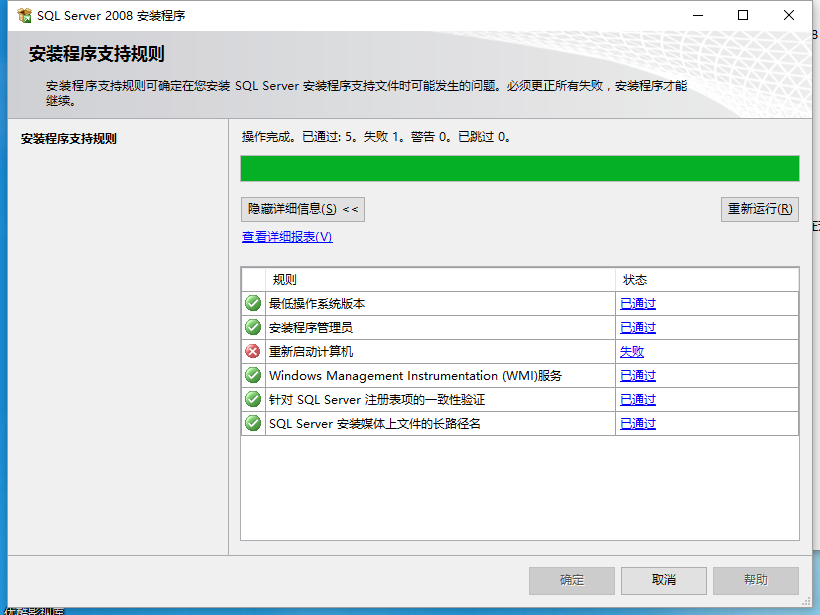820x615 pixels.
Task: Click the 操作完成 summary status text
Action: (x=376, y=137)
